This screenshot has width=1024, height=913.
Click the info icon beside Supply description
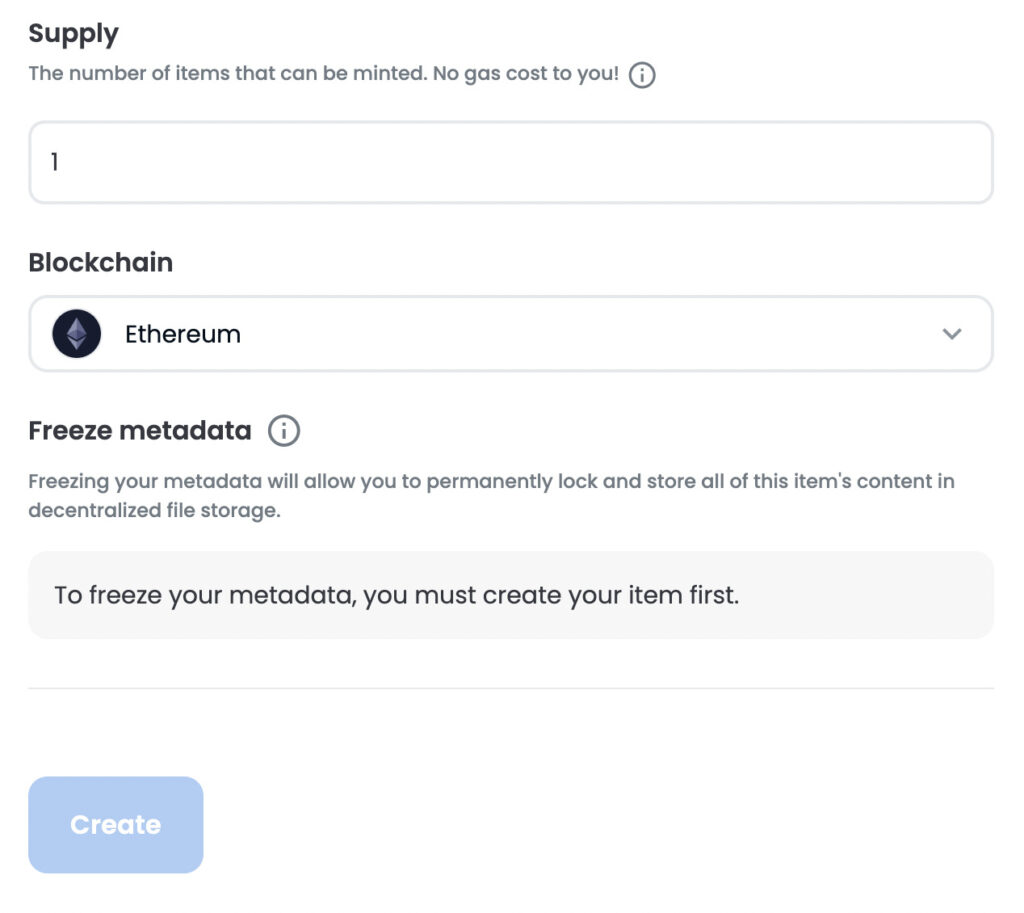[x=642, y=75]
